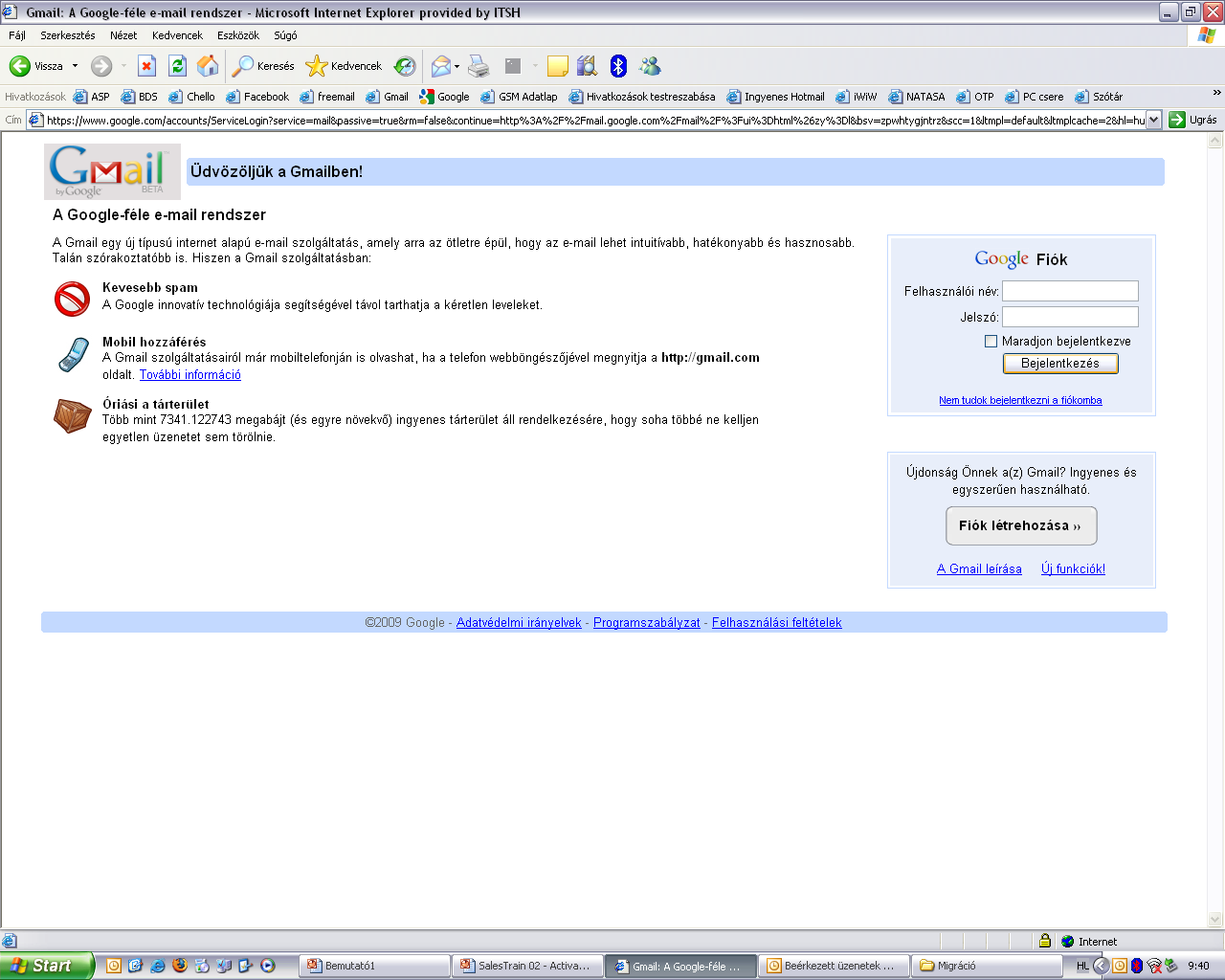Click the Refresh page icon
The image size is (1225, 980).
tap(177, 66)
